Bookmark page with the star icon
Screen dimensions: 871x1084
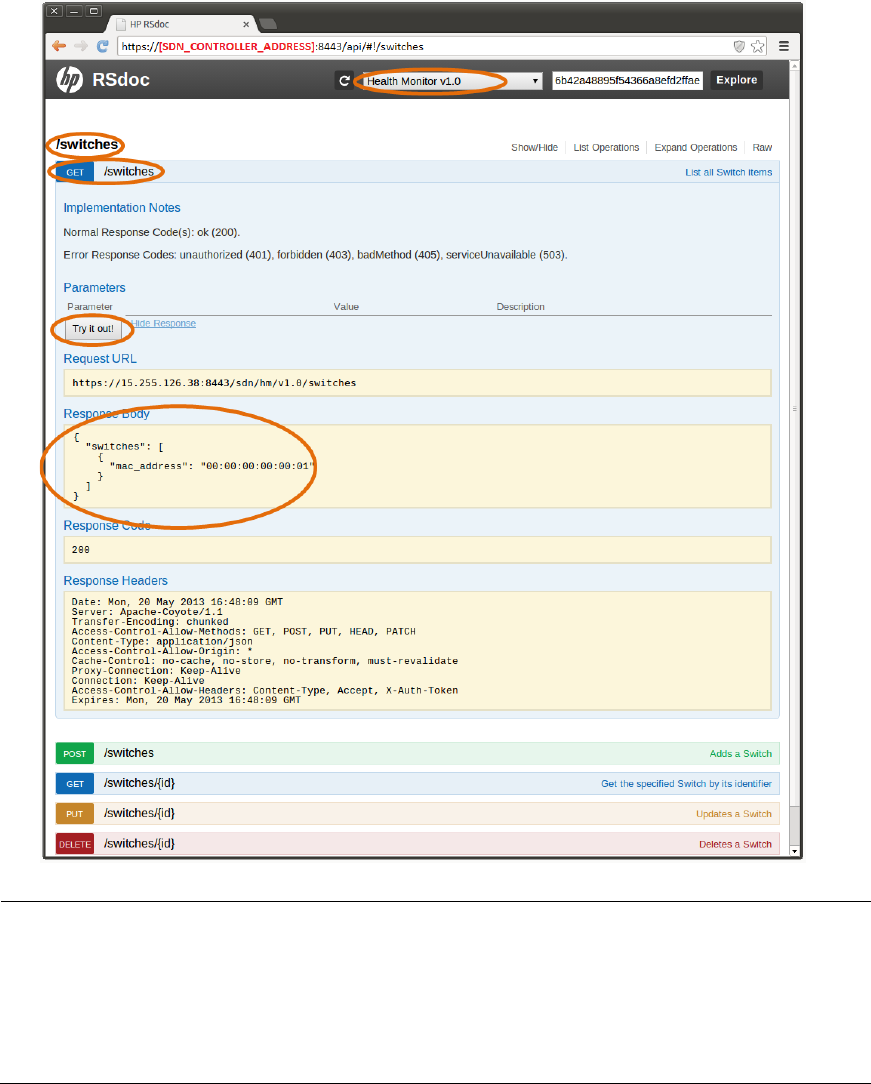(758, 46)
